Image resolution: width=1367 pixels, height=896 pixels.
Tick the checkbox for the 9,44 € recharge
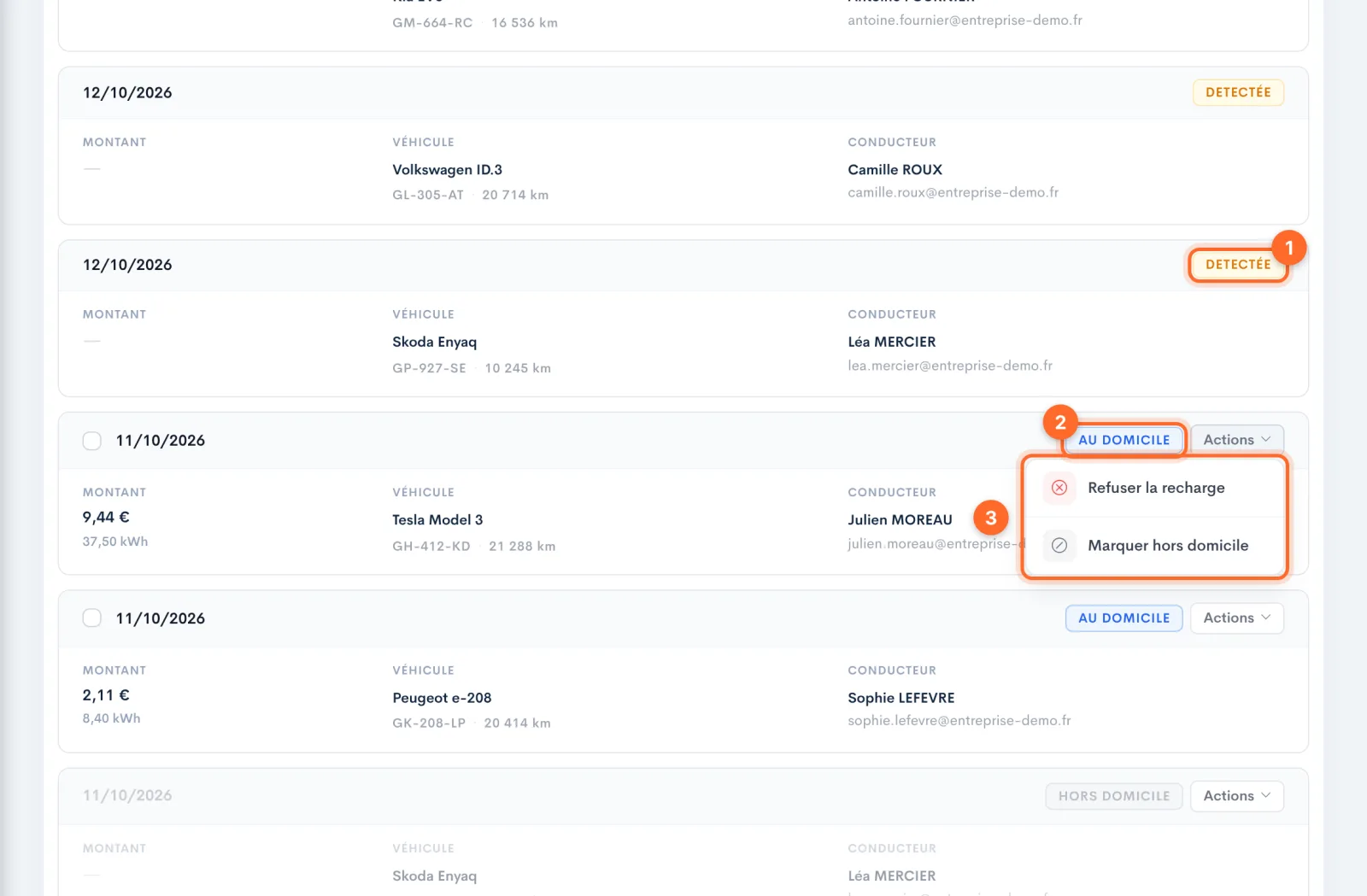(92, 441)
